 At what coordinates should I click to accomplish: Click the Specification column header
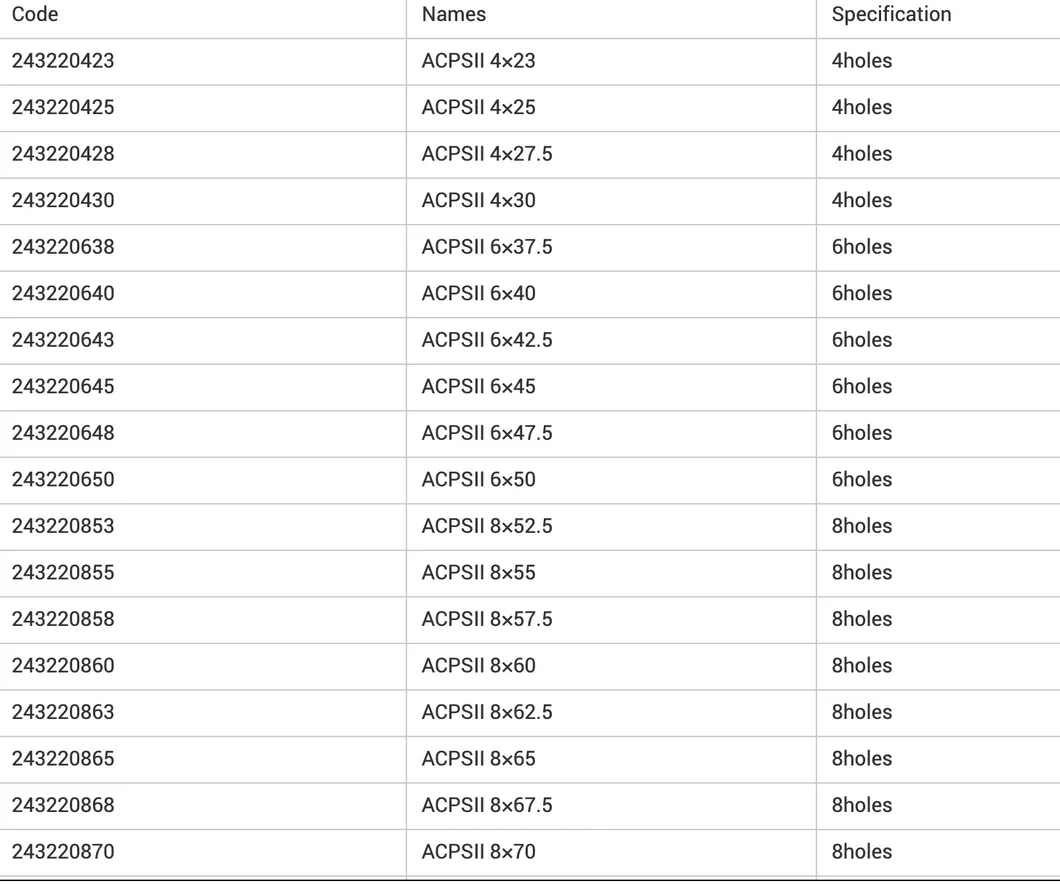(891, 15)
